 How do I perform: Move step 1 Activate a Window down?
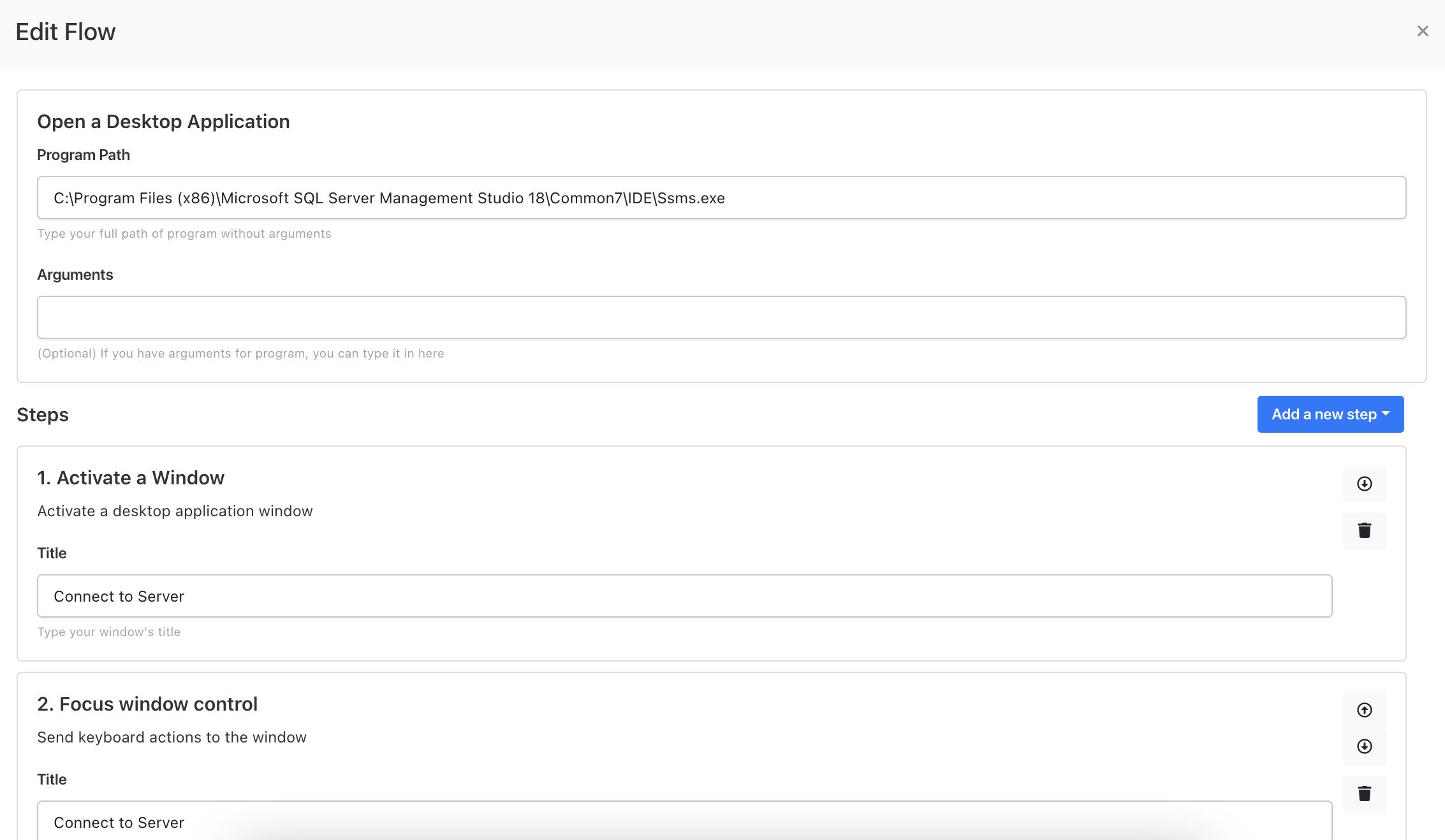pyautogui.click(x=1364, y=484)
